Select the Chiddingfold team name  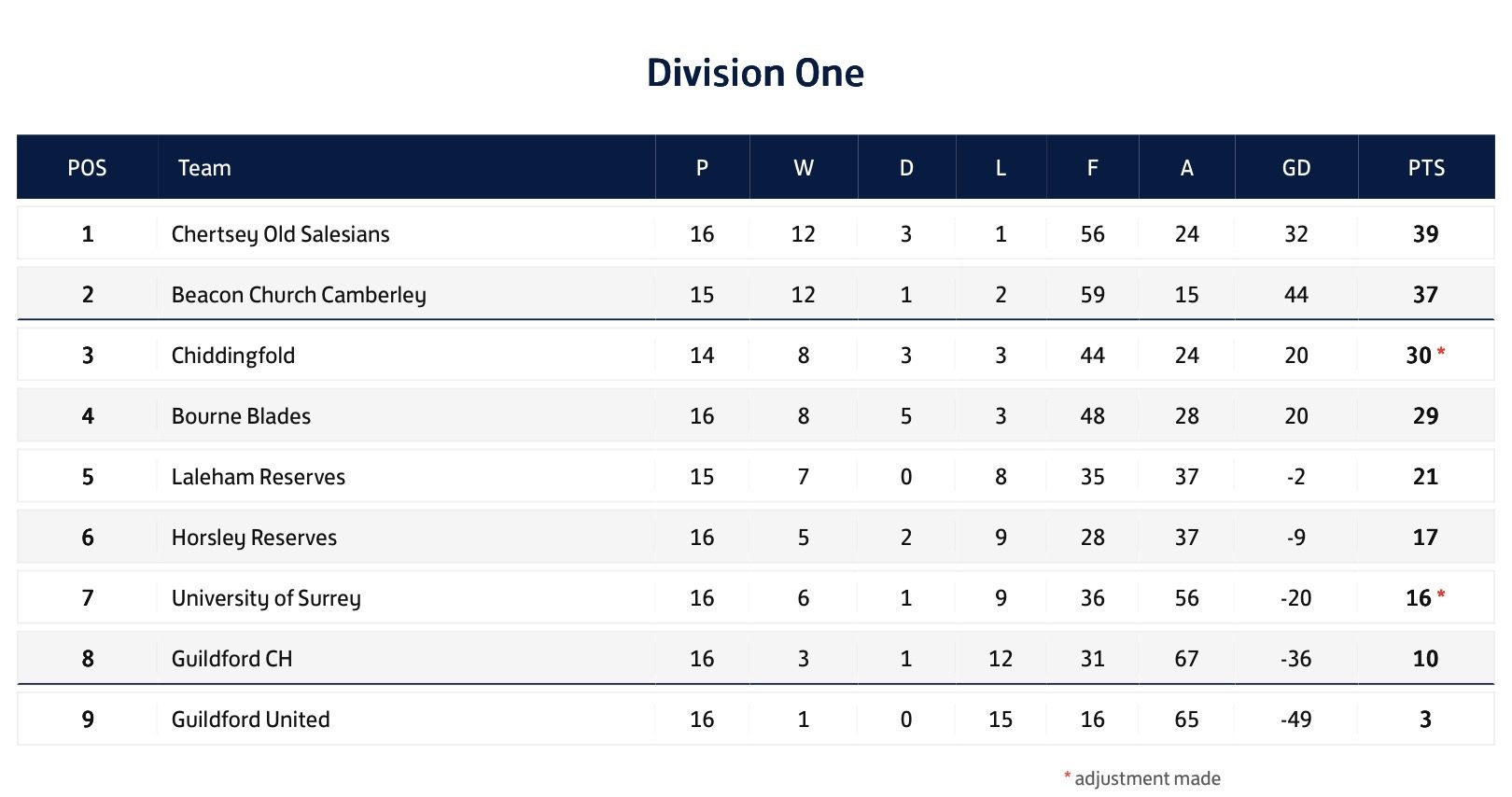click(x=233, y=356)
